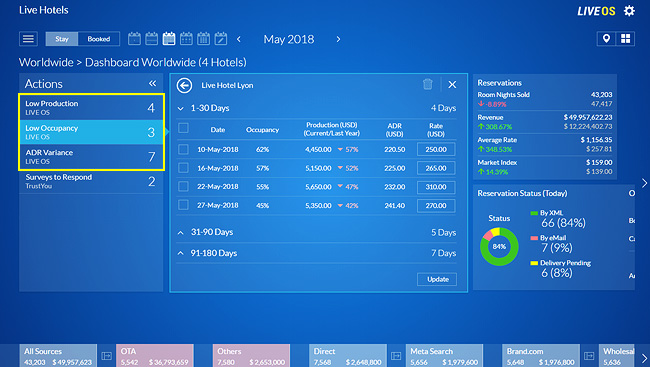Select Low Production action

coord(91,107)
